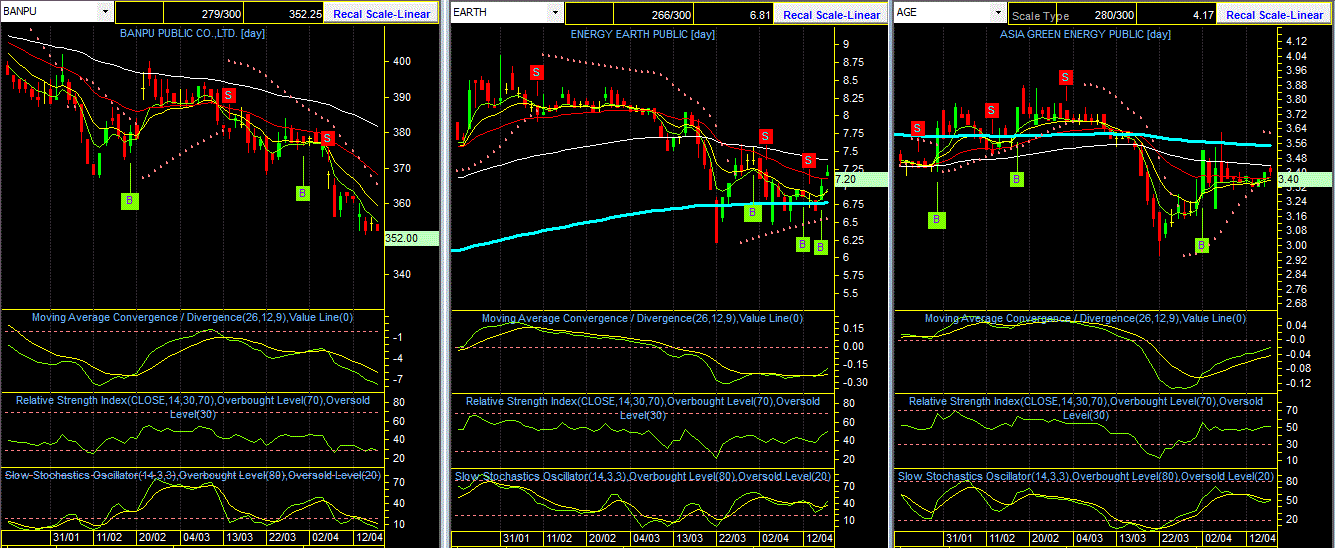This screenshot has height=548, width=1335.
Task: Click the latest Sell marker on EARTH chart
Action: click(808, 159)
